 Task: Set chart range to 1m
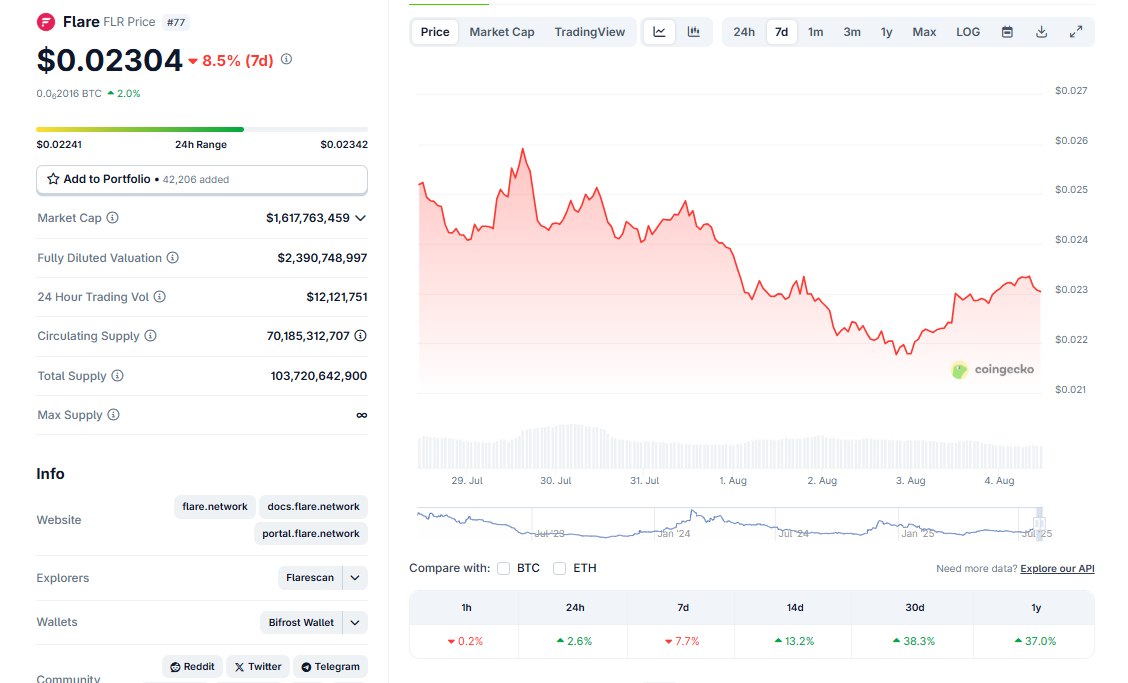815,32
